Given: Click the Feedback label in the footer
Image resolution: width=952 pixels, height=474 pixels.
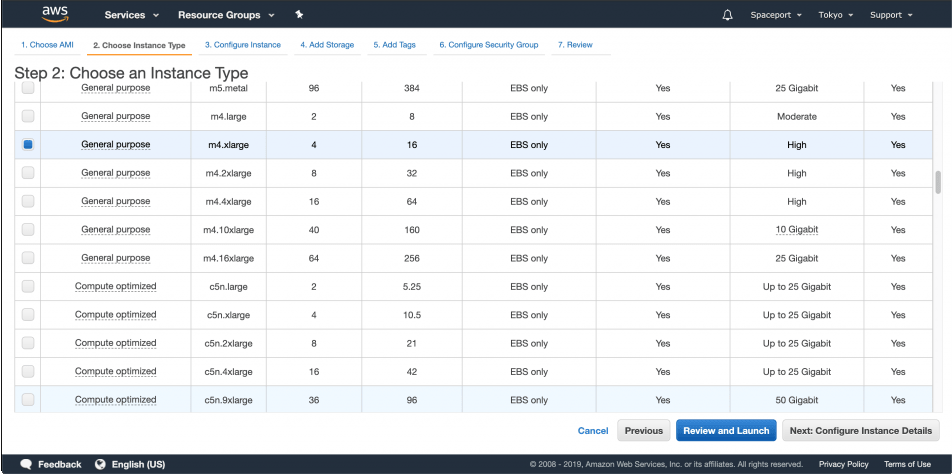Looking at the screenshot, I should point(60,464).
